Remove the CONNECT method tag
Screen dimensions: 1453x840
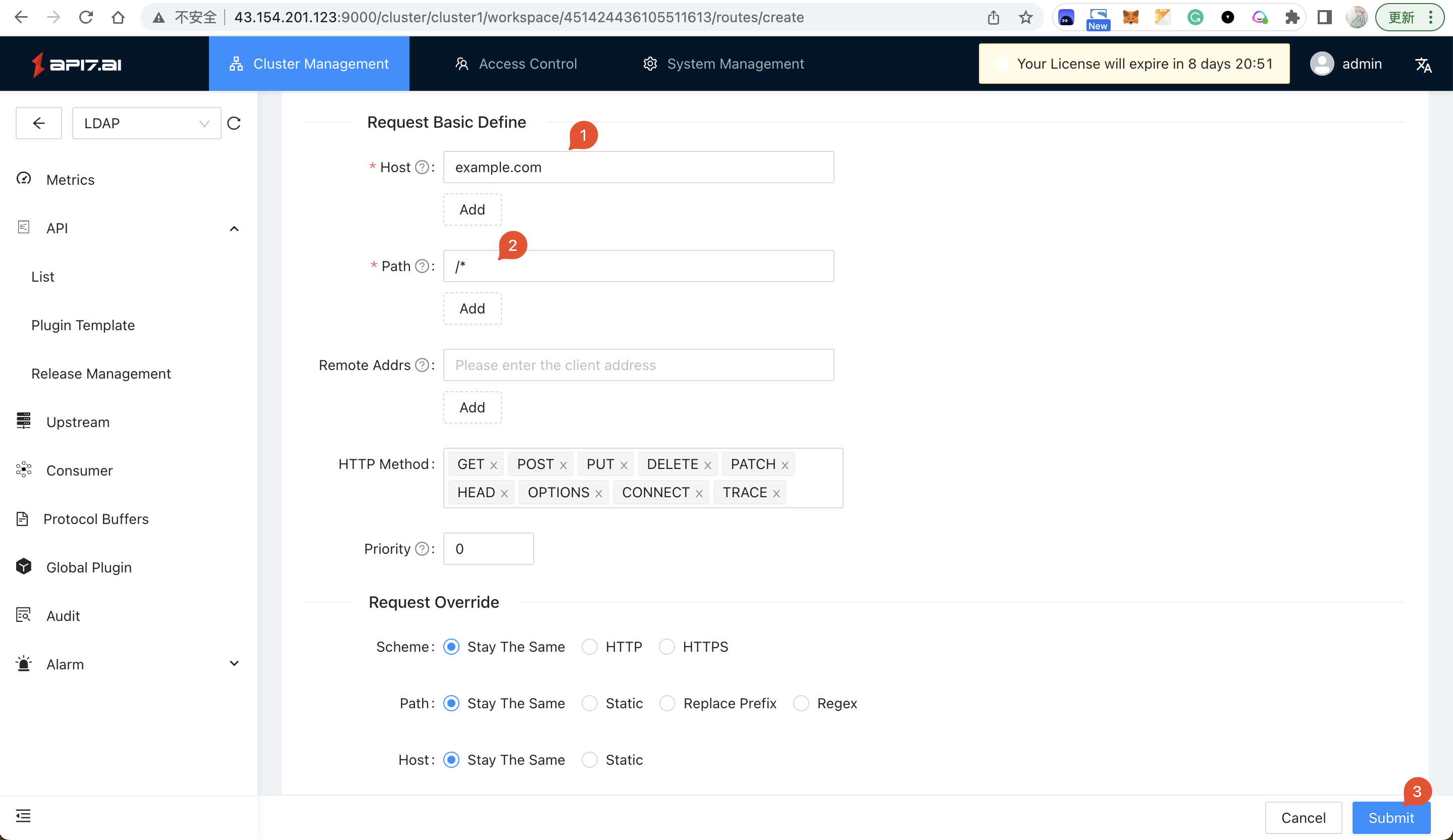click(699, 493)
